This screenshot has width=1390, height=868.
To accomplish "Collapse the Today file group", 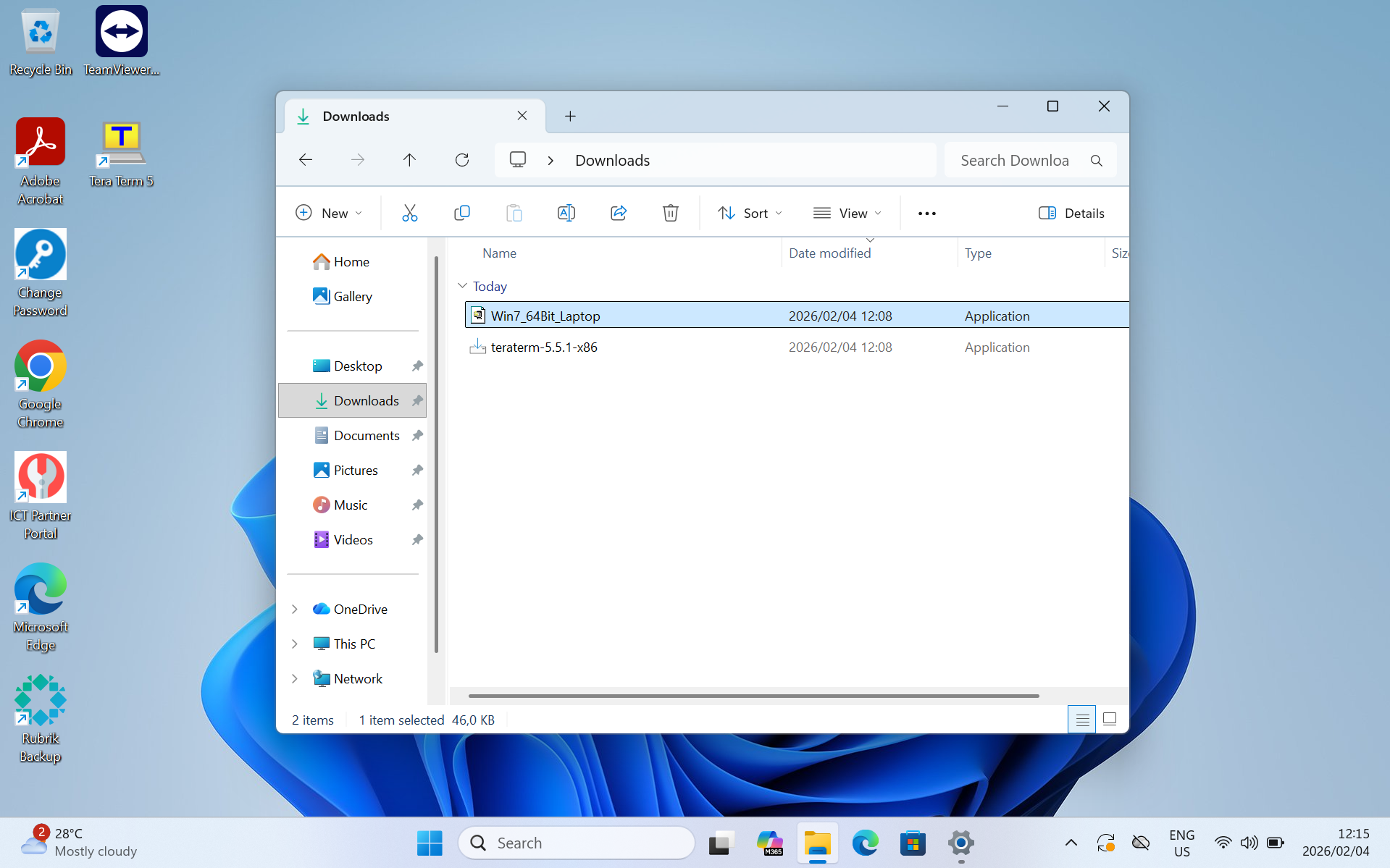I will click(462, 286).
